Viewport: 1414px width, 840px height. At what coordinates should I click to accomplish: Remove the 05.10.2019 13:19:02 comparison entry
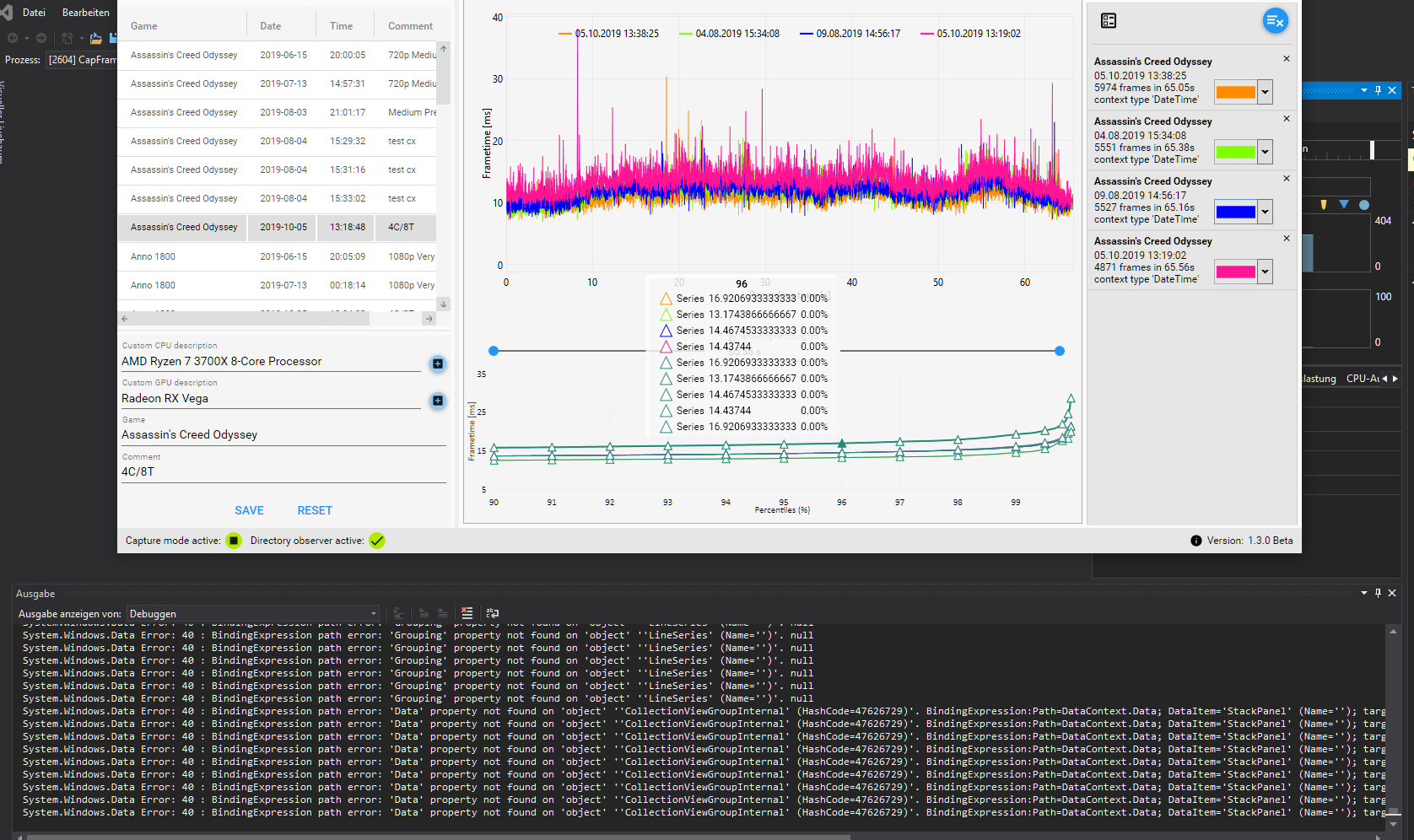(1287, 239)
